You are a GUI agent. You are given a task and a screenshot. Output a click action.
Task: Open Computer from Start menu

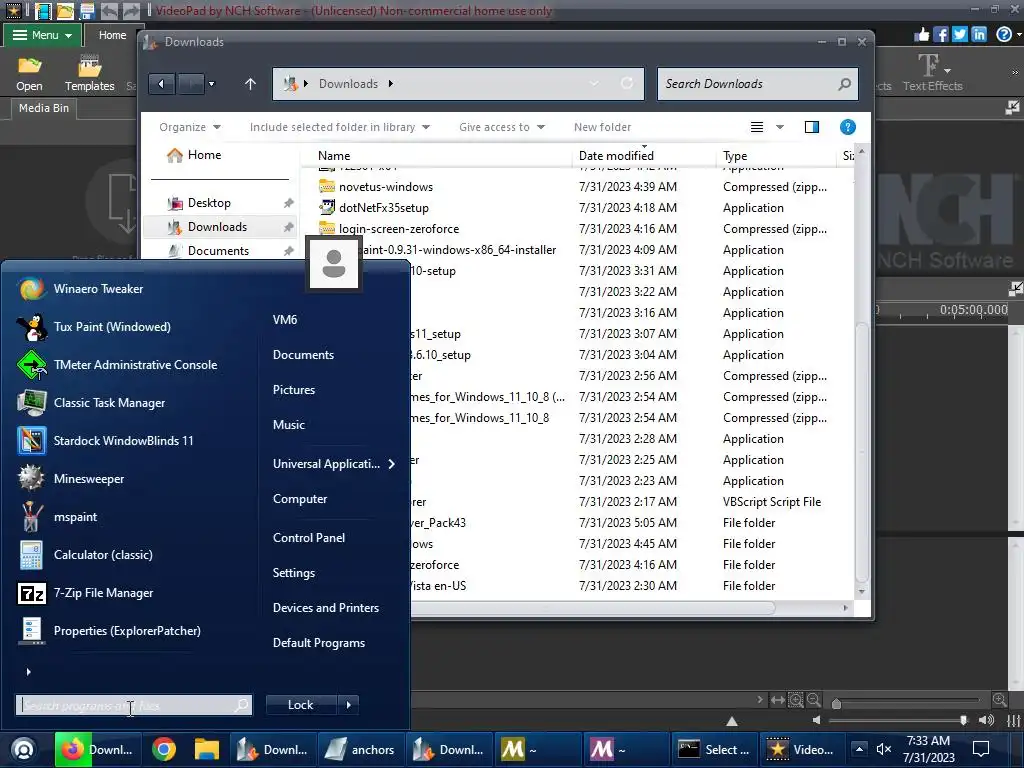click(300, 499)
